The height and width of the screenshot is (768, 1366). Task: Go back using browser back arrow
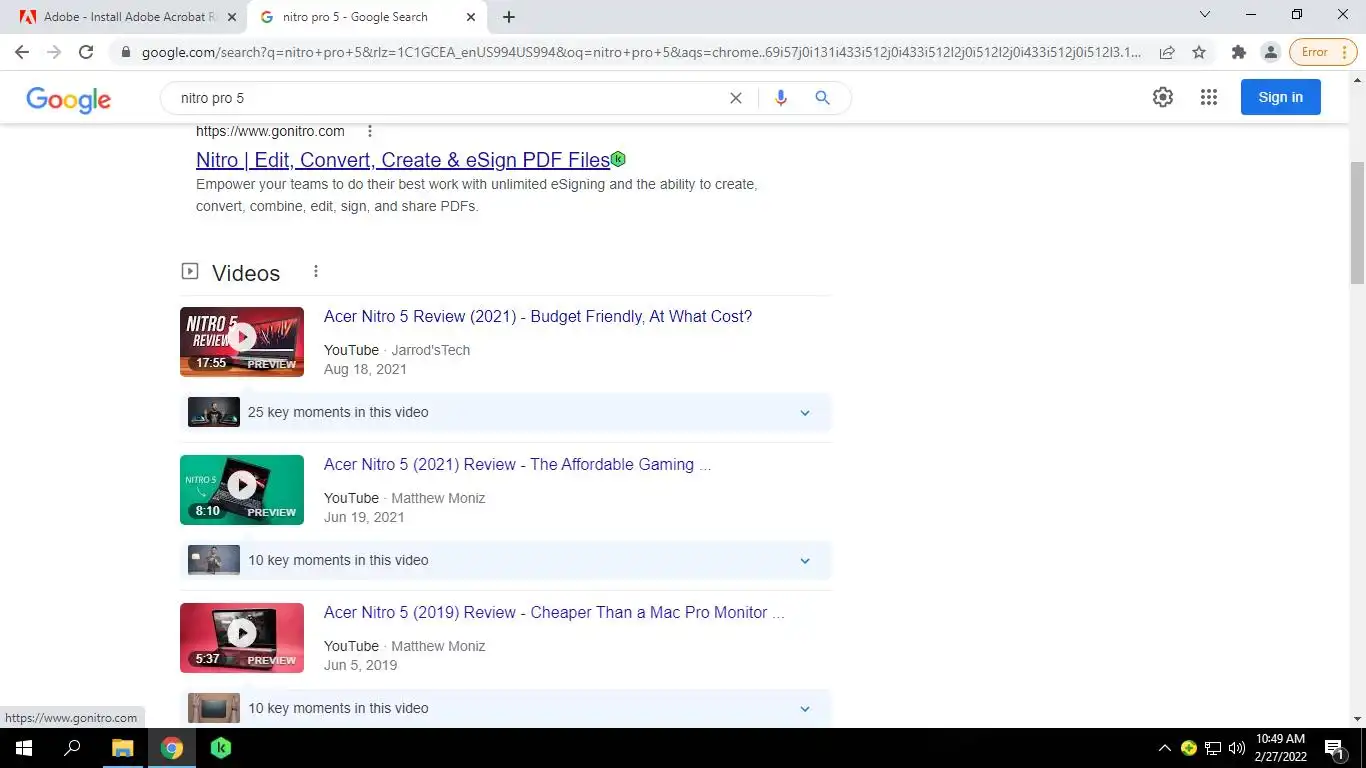(x=22, y=52)
